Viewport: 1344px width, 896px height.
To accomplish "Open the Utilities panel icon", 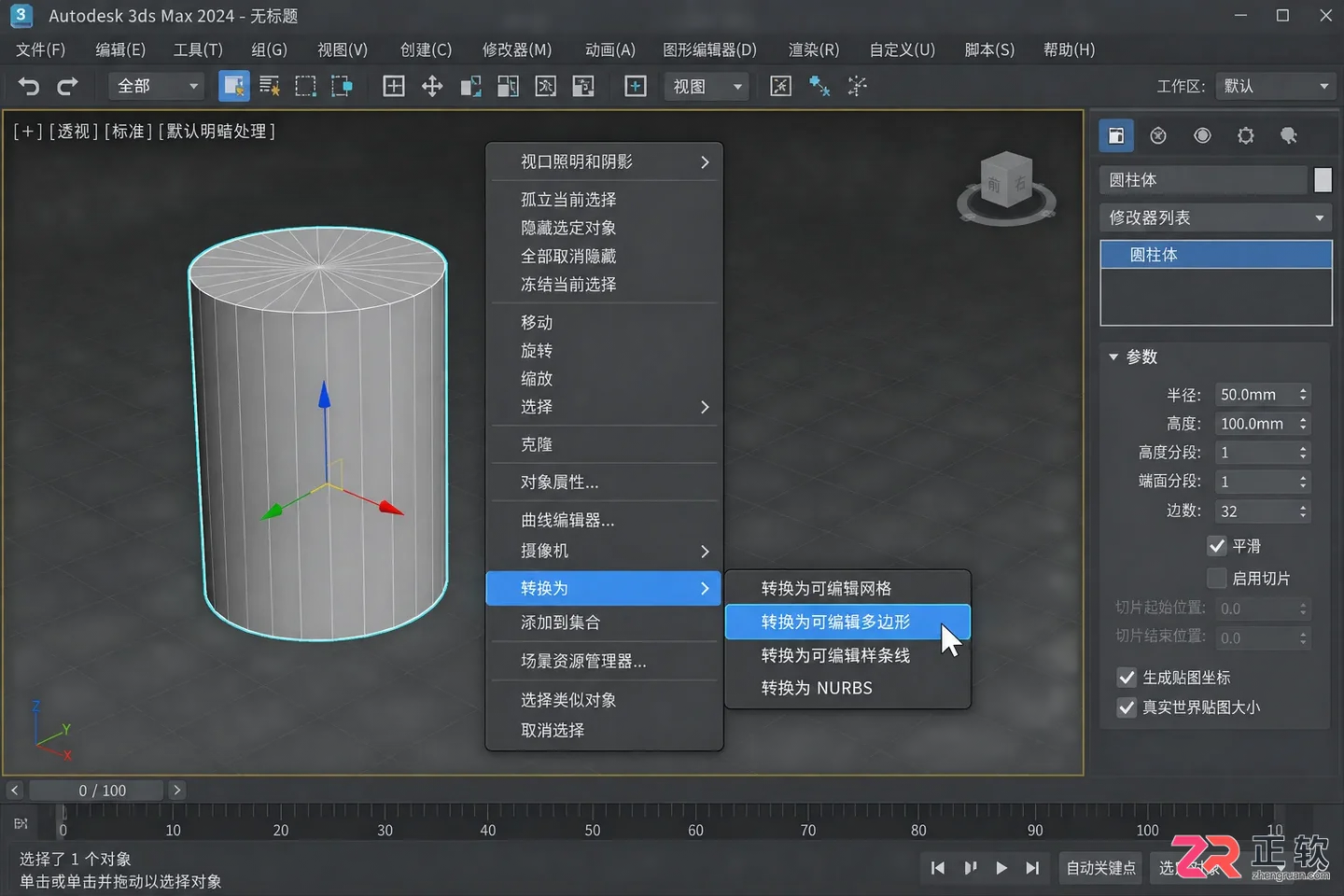I will tap(1289, 135).
